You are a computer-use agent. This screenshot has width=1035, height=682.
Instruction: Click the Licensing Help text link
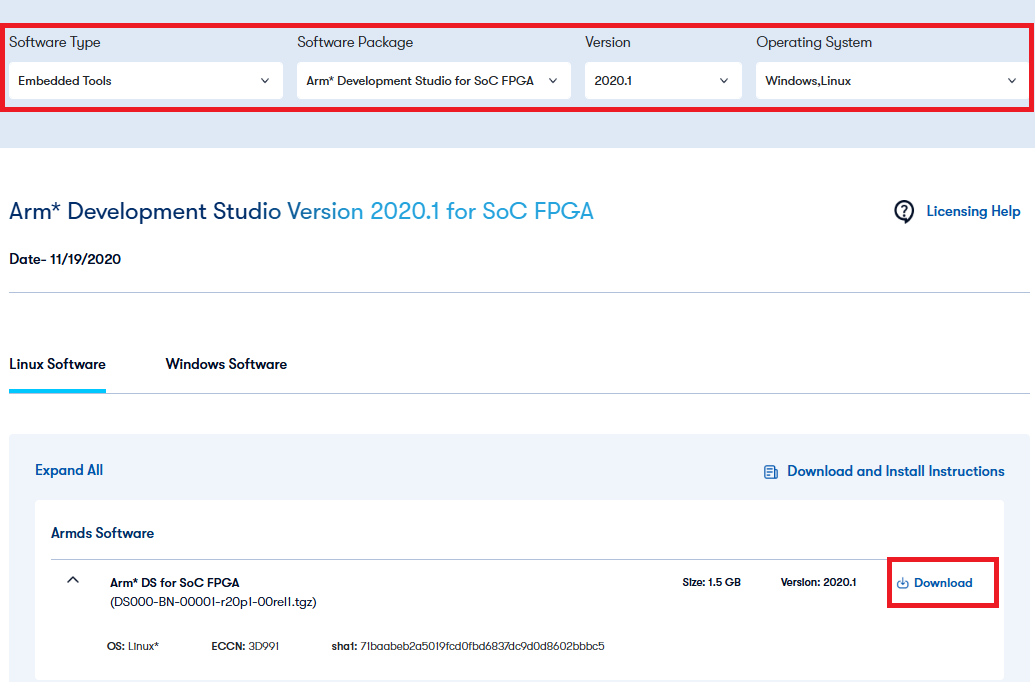pyautogui.click(x=973, y=211)
